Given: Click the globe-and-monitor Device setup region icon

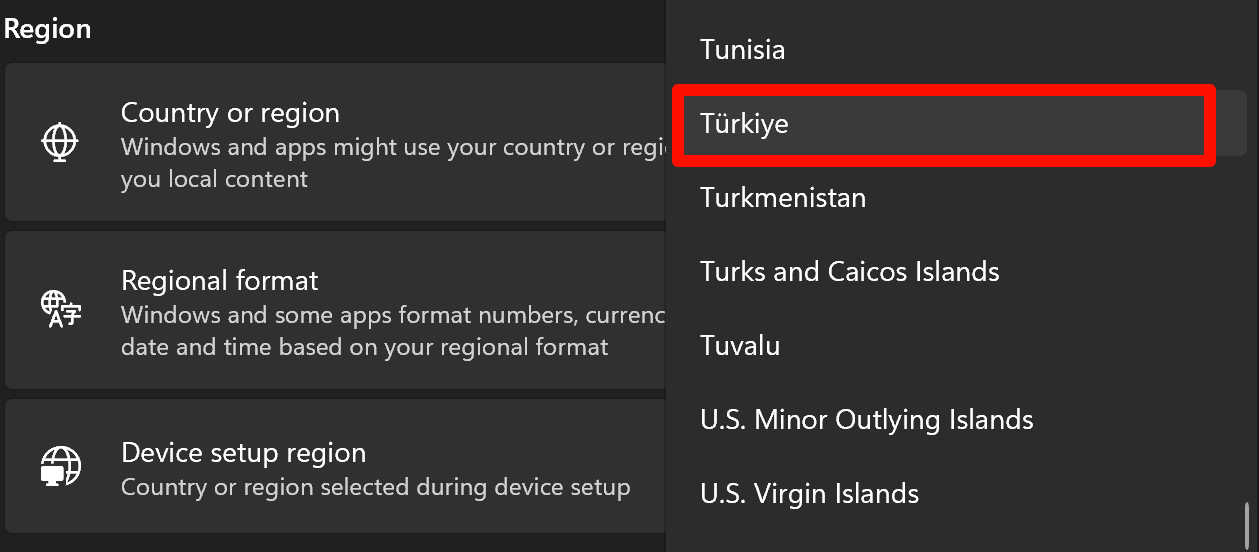Looking at the screenshot, I should coord(60,466).
